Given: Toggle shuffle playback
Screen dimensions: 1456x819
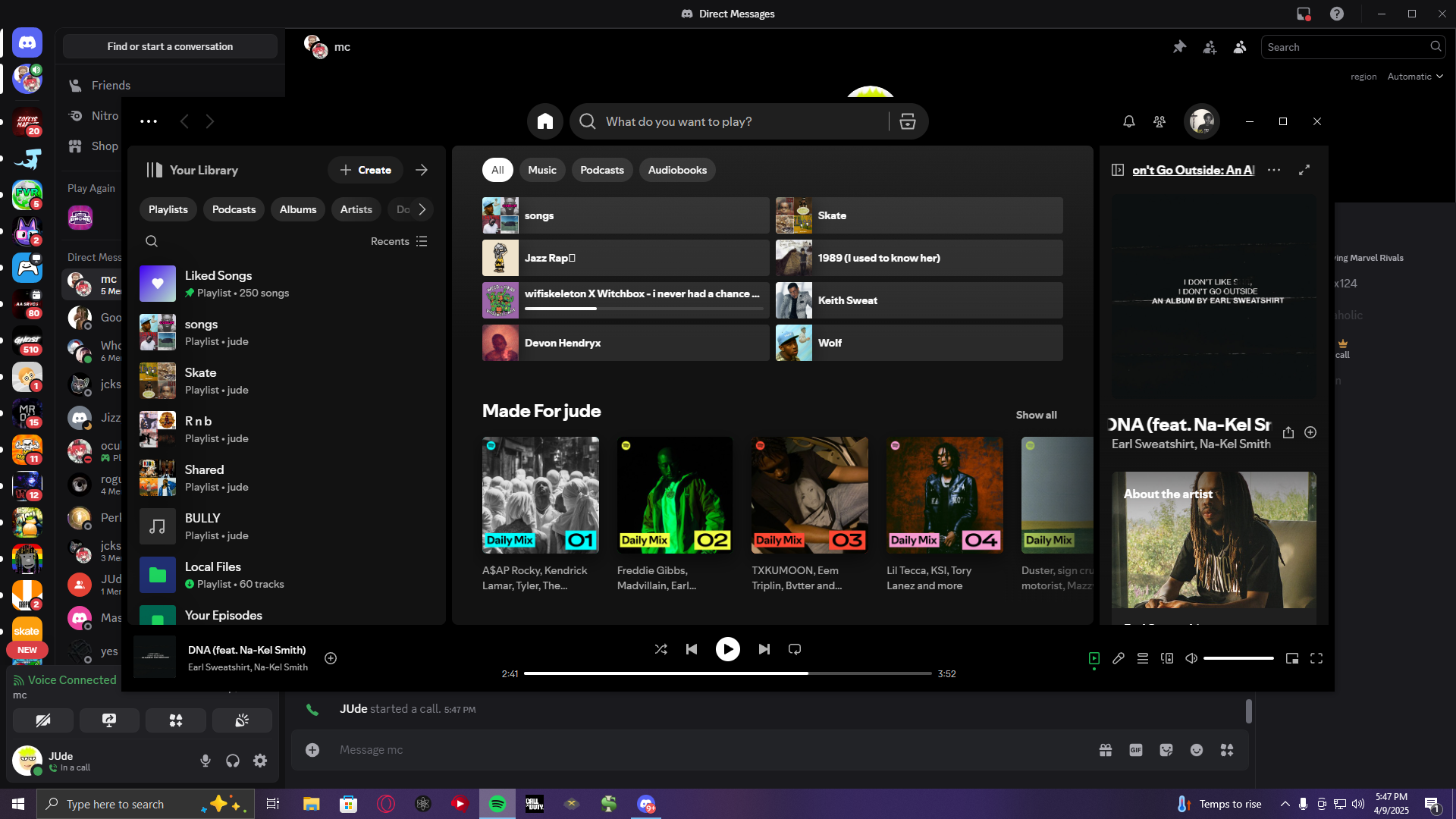Looking at the screenshot, I should click(661, 649).
